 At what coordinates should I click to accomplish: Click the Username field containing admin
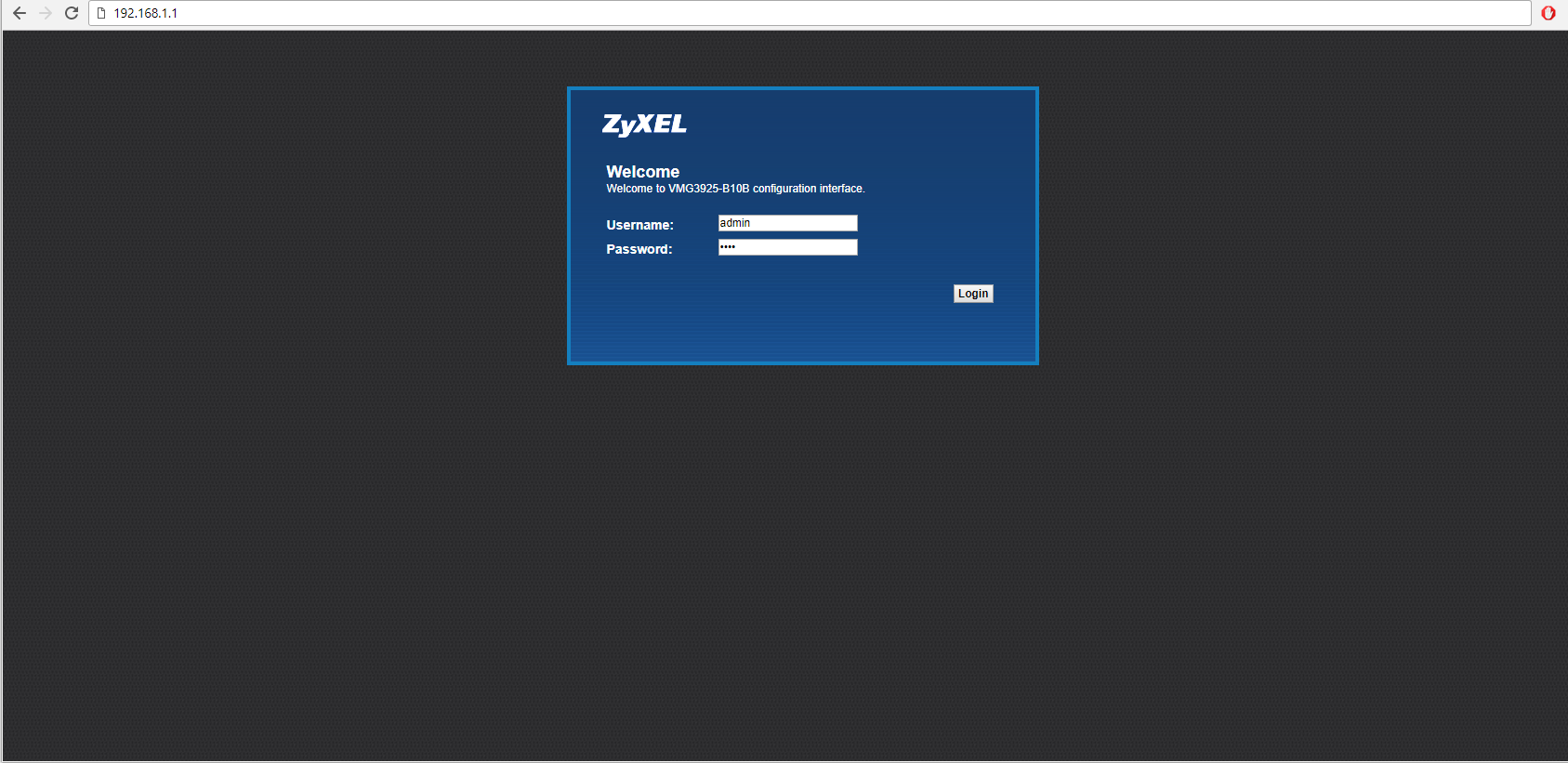pyautogui.click(x=787, y=223)
